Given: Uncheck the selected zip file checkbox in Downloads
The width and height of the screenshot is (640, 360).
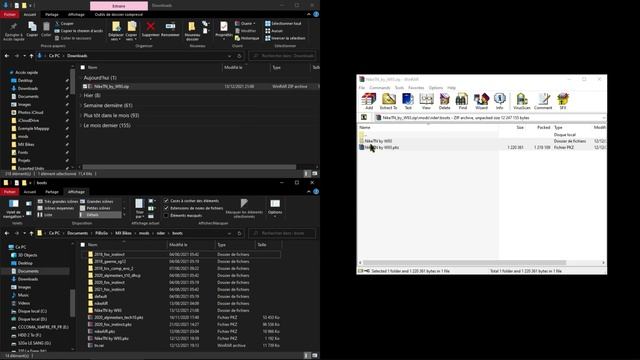Looking at the screenshot, I should [x=85, y=87].
